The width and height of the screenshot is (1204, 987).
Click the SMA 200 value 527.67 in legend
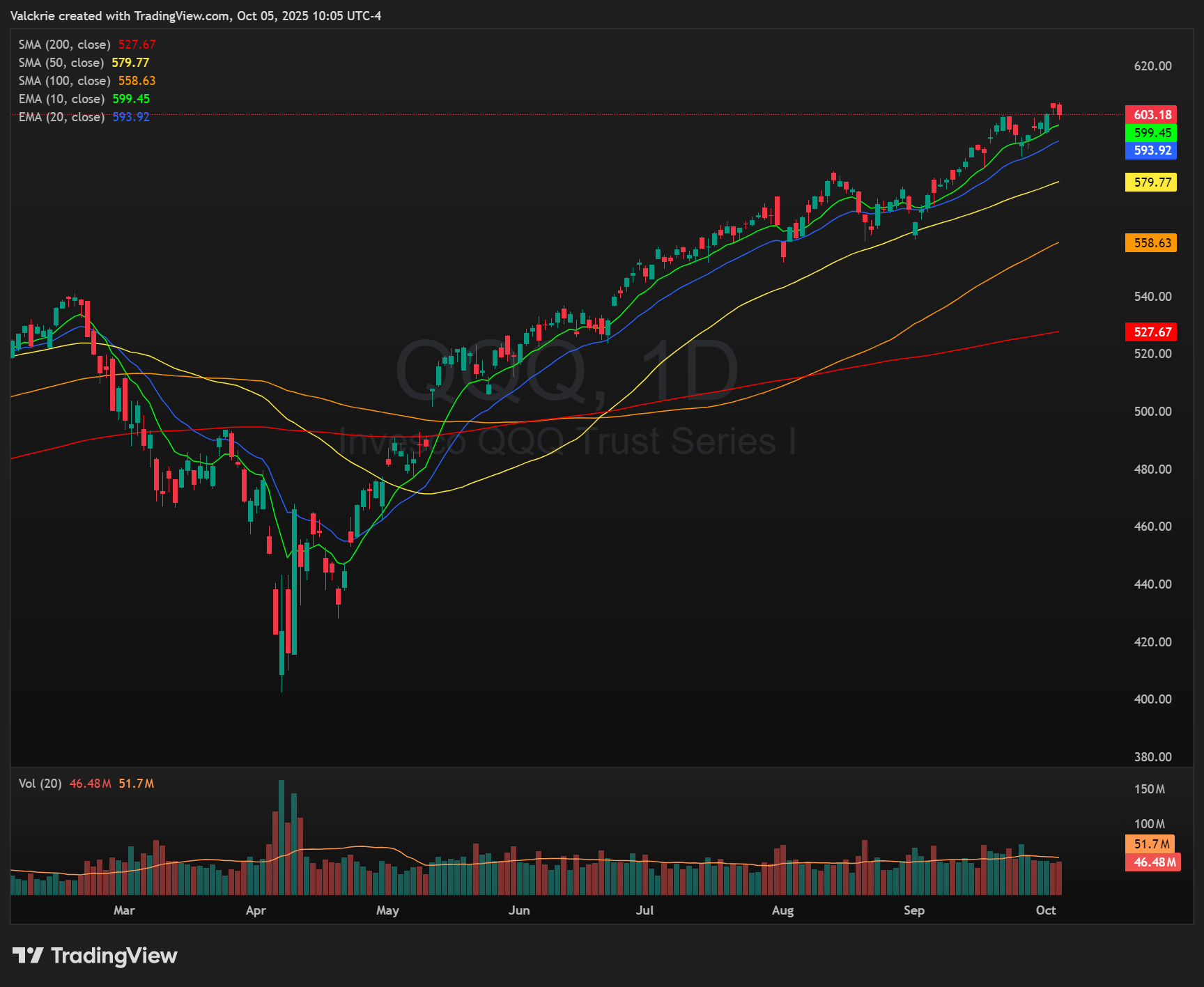click(137, 45)
